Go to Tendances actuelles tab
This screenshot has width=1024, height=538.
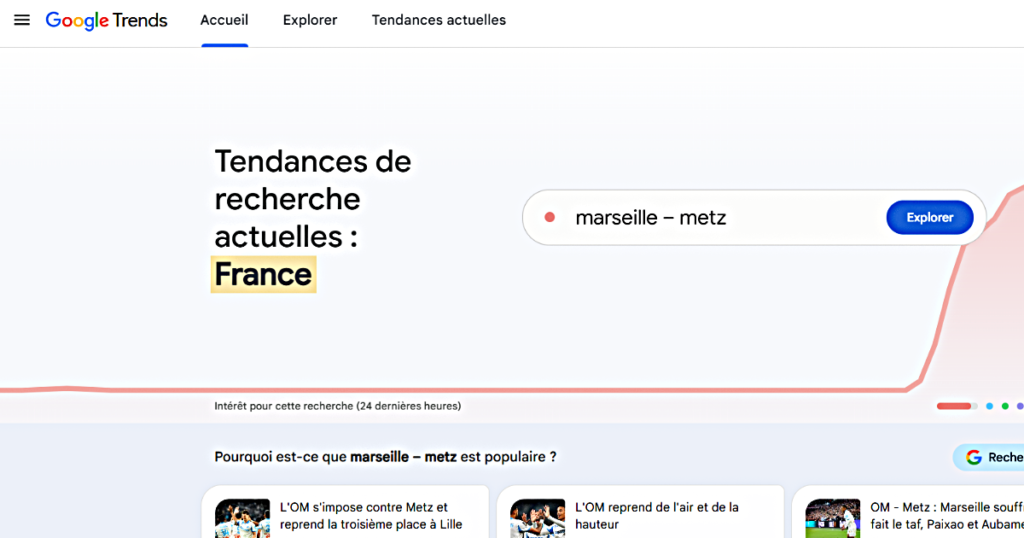click(439, 20)
